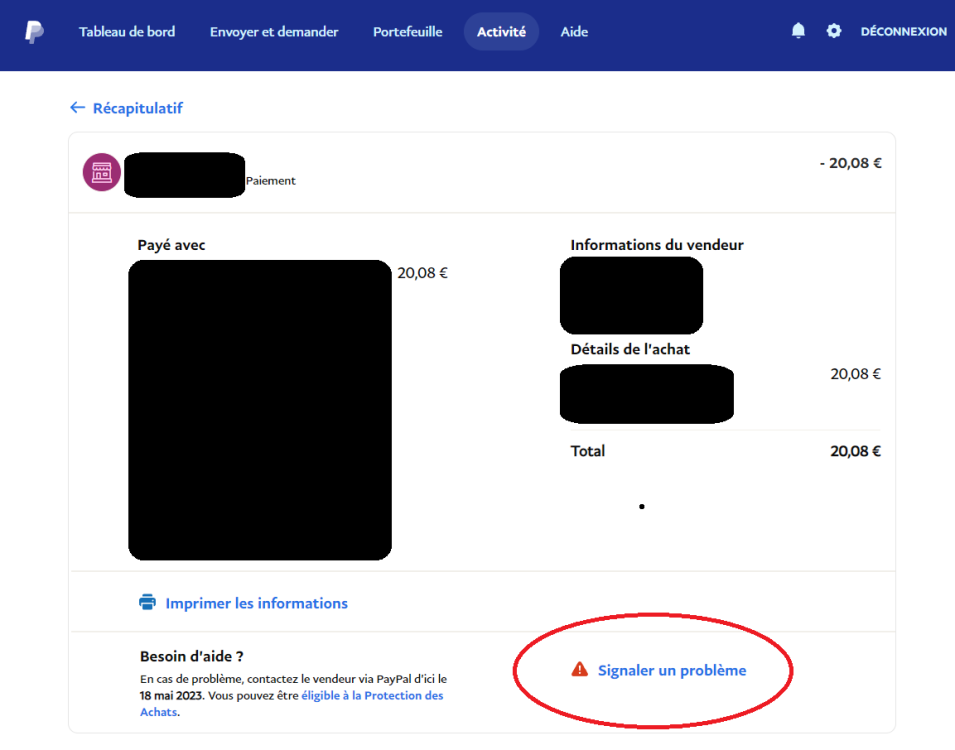This screenshot has width=955, height=750.
Task: Click the back arrow next to Récapitulatif
Action: 77,108
